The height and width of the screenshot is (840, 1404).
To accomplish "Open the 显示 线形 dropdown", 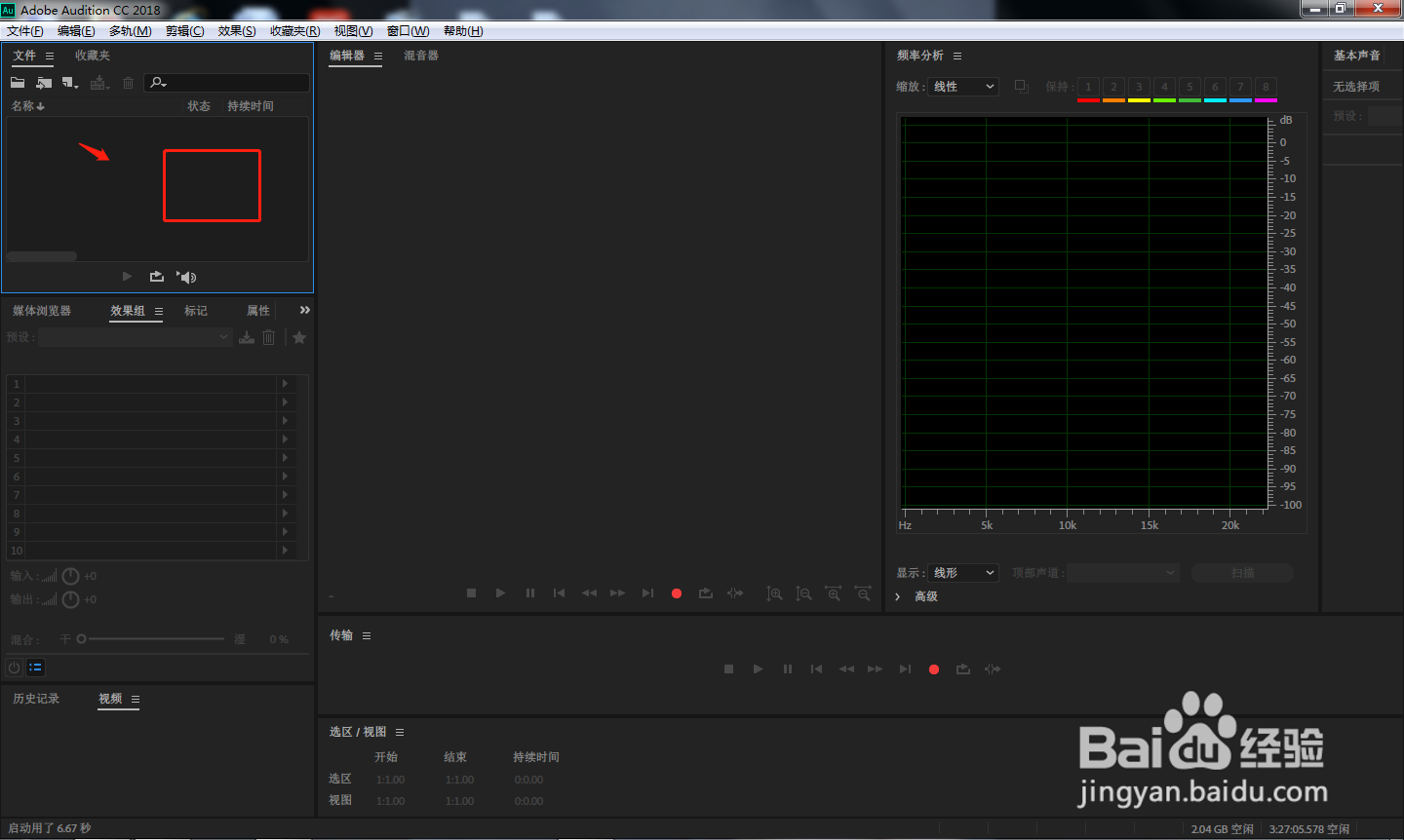I will click(963, 573).
